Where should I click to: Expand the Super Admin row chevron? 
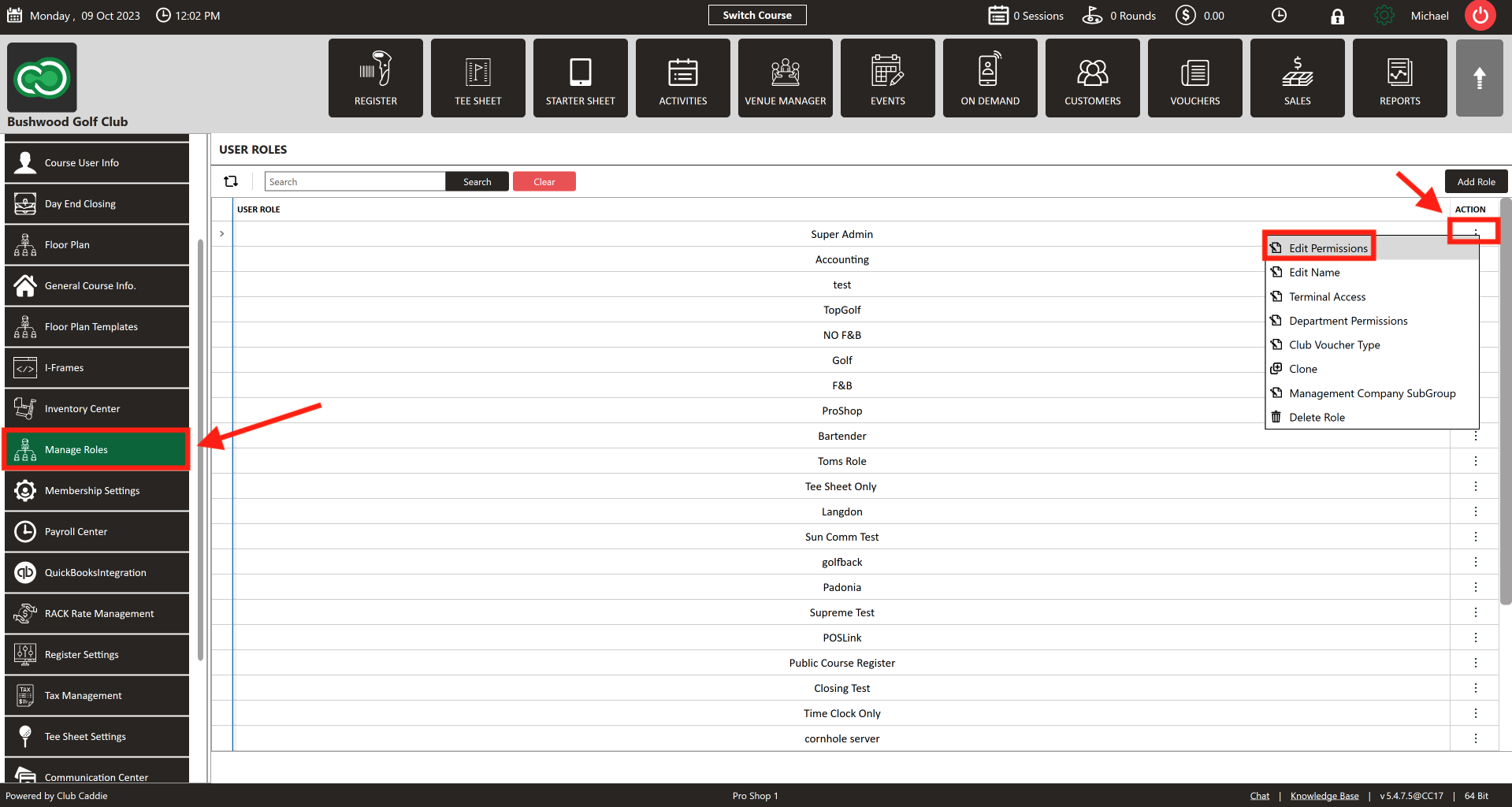[222, 234]
